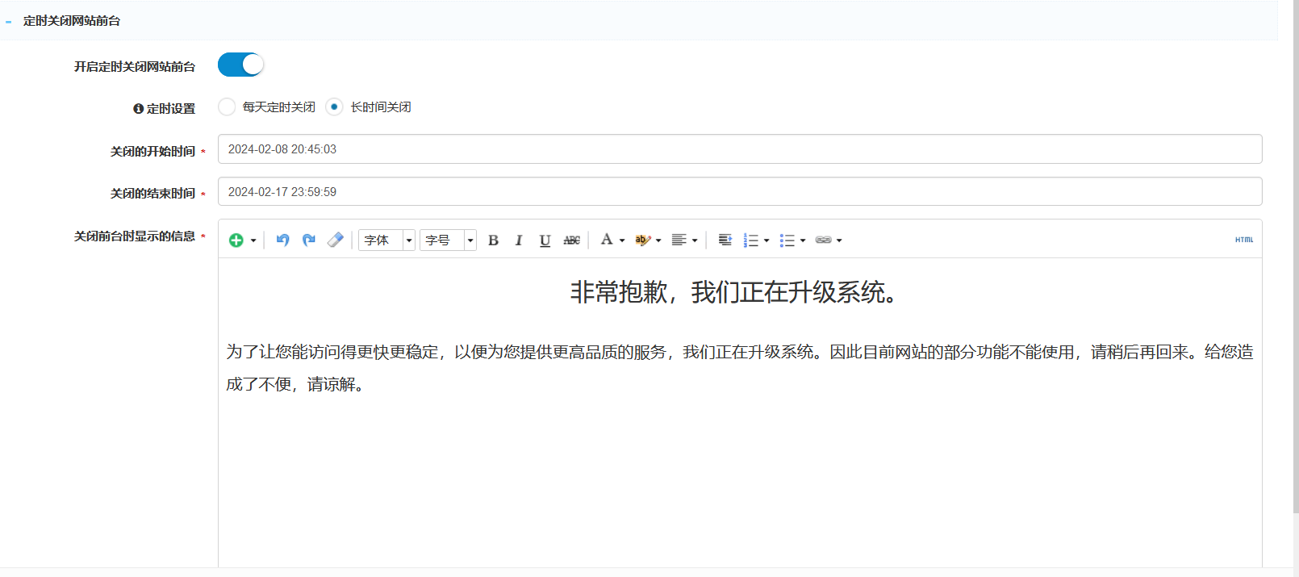Open the green plus insert dropdown
This screenshot has width=1299, height=577.
(242, 240)
